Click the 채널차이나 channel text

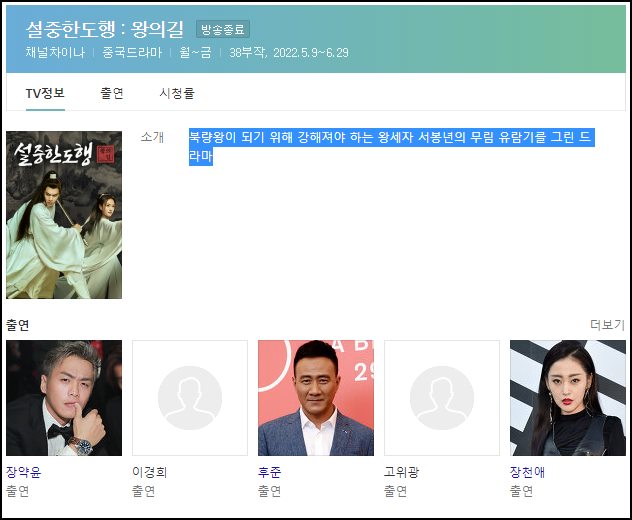[55, 52]
